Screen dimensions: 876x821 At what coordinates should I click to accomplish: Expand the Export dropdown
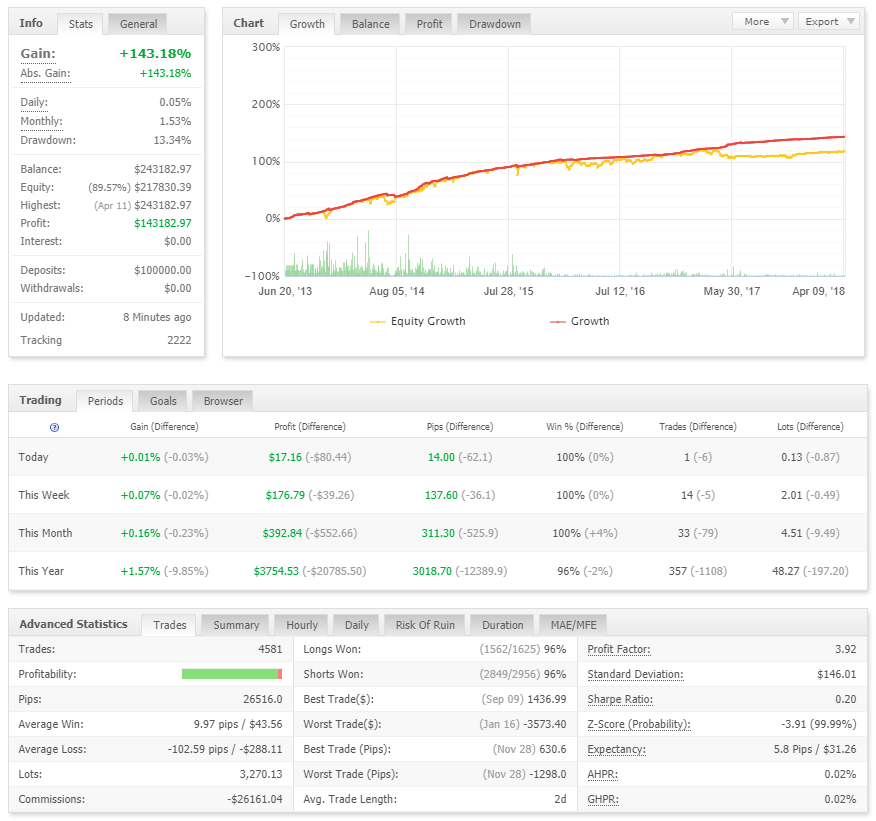click(x=829, y=22)
